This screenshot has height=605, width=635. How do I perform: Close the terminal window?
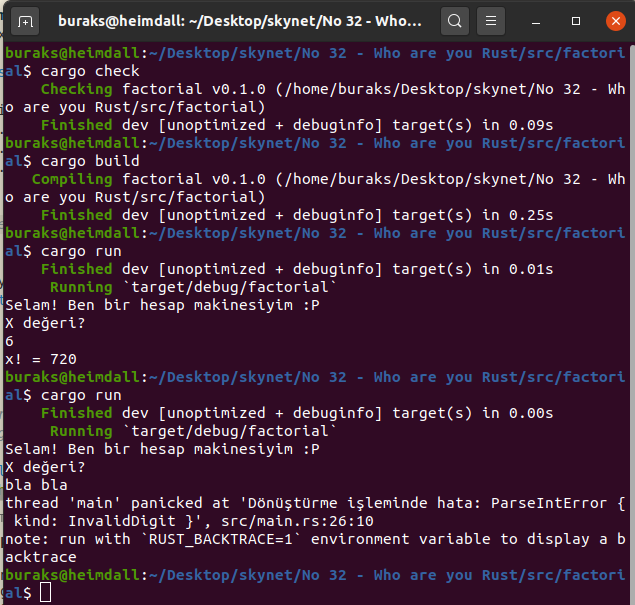pos(616,21)
